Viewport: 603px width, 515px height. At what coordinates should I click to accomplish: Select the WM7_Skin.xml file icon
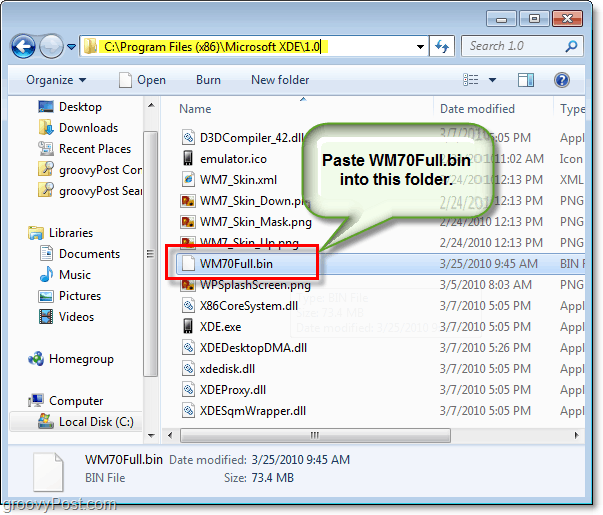(x=188, y=179)
